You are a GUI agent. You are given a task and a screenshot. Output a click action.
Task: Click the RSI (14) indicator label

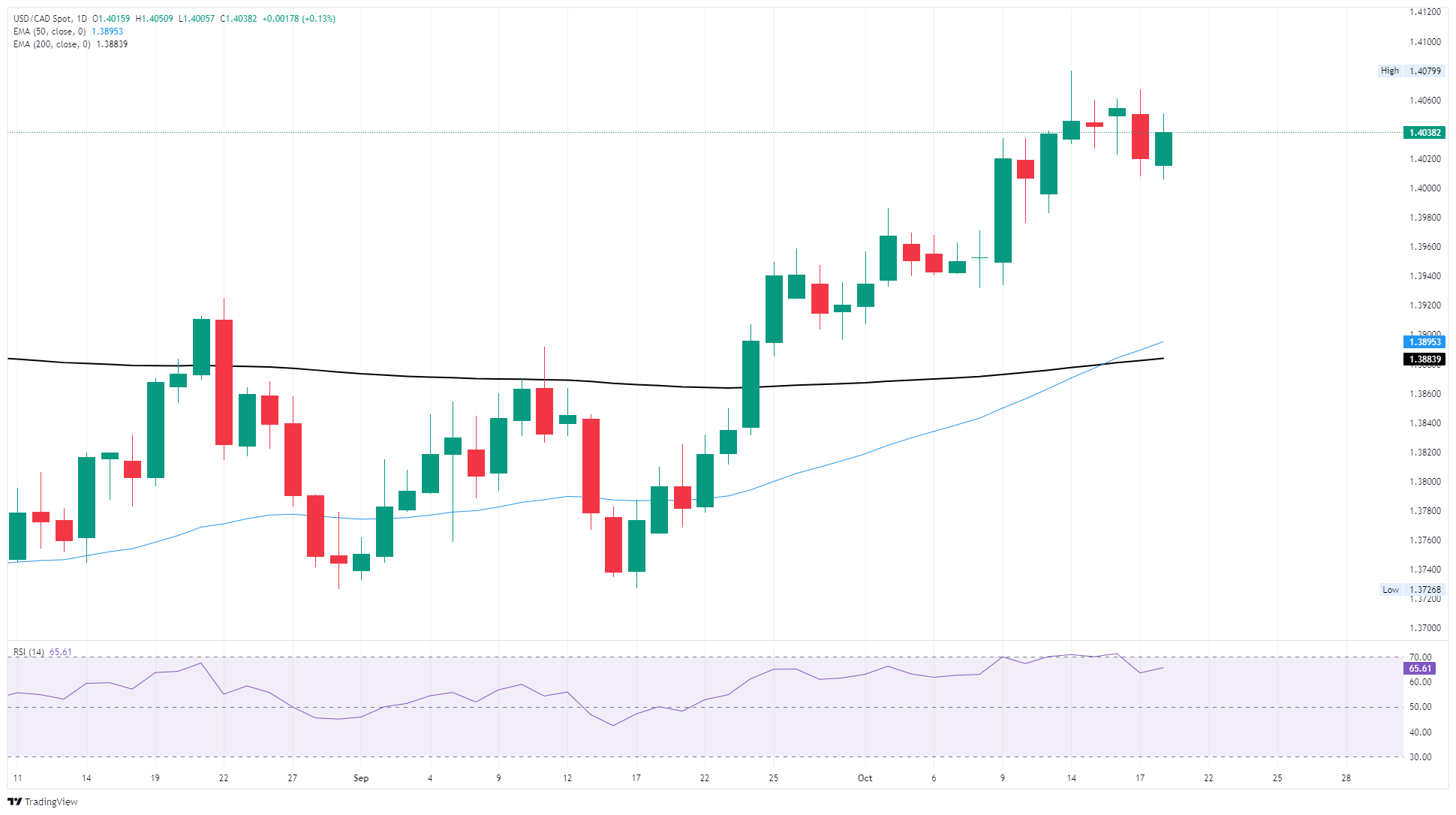29,652
